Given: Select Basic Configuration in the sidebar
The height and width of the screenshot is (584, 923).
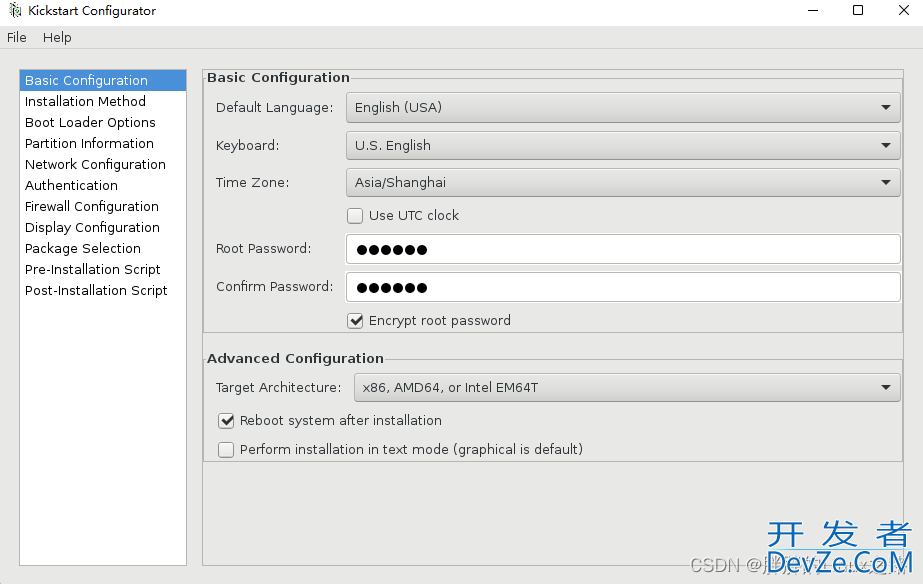Looking at the screenshot, I should pos(103,81).
